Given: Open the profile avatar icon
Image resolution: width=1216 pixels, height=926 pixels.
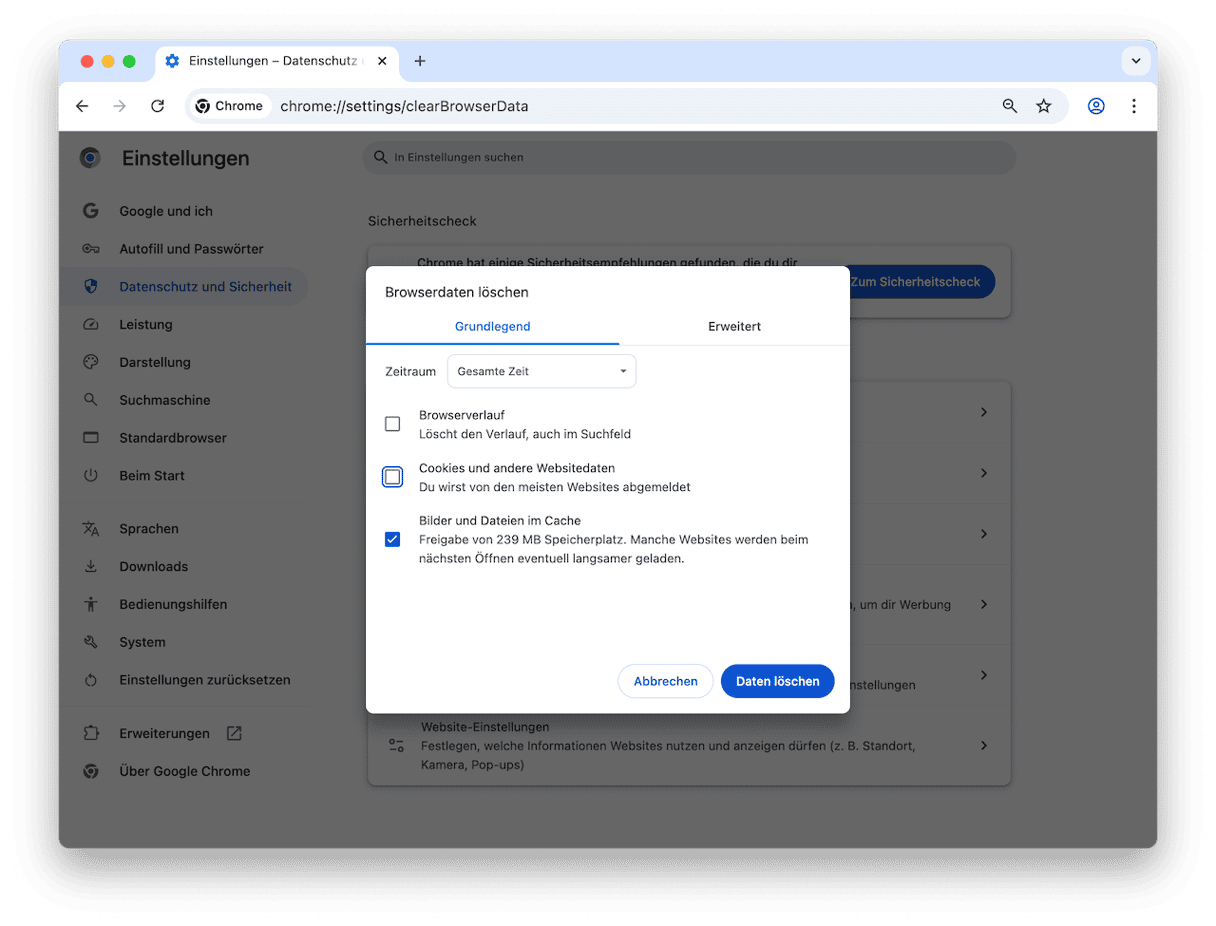Looking at the screenshot, I should 1096,106.
